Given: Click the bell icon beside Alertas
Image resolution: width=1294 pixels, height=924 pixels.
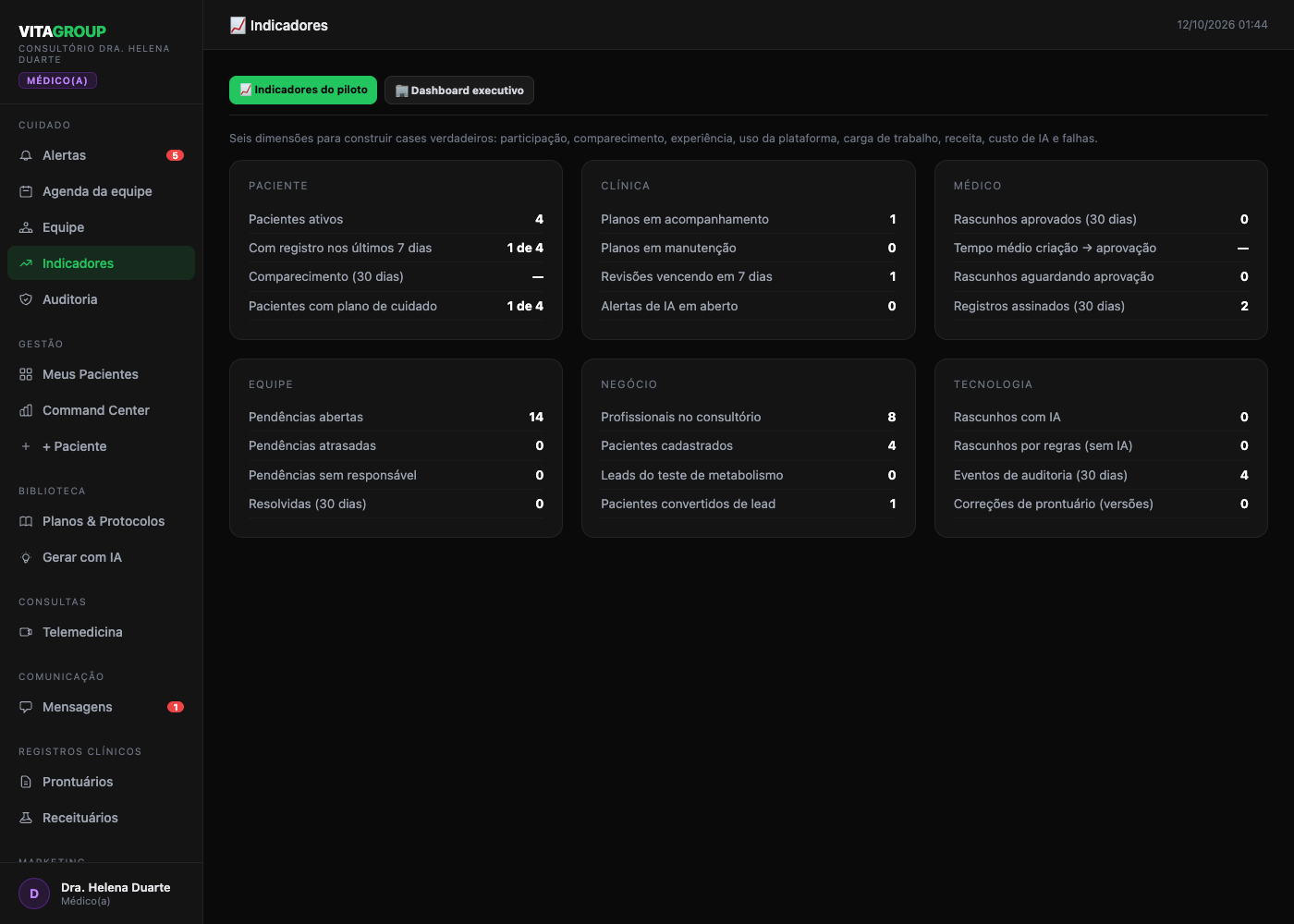Looking at the screenshot, I should [x=26, y=155].
